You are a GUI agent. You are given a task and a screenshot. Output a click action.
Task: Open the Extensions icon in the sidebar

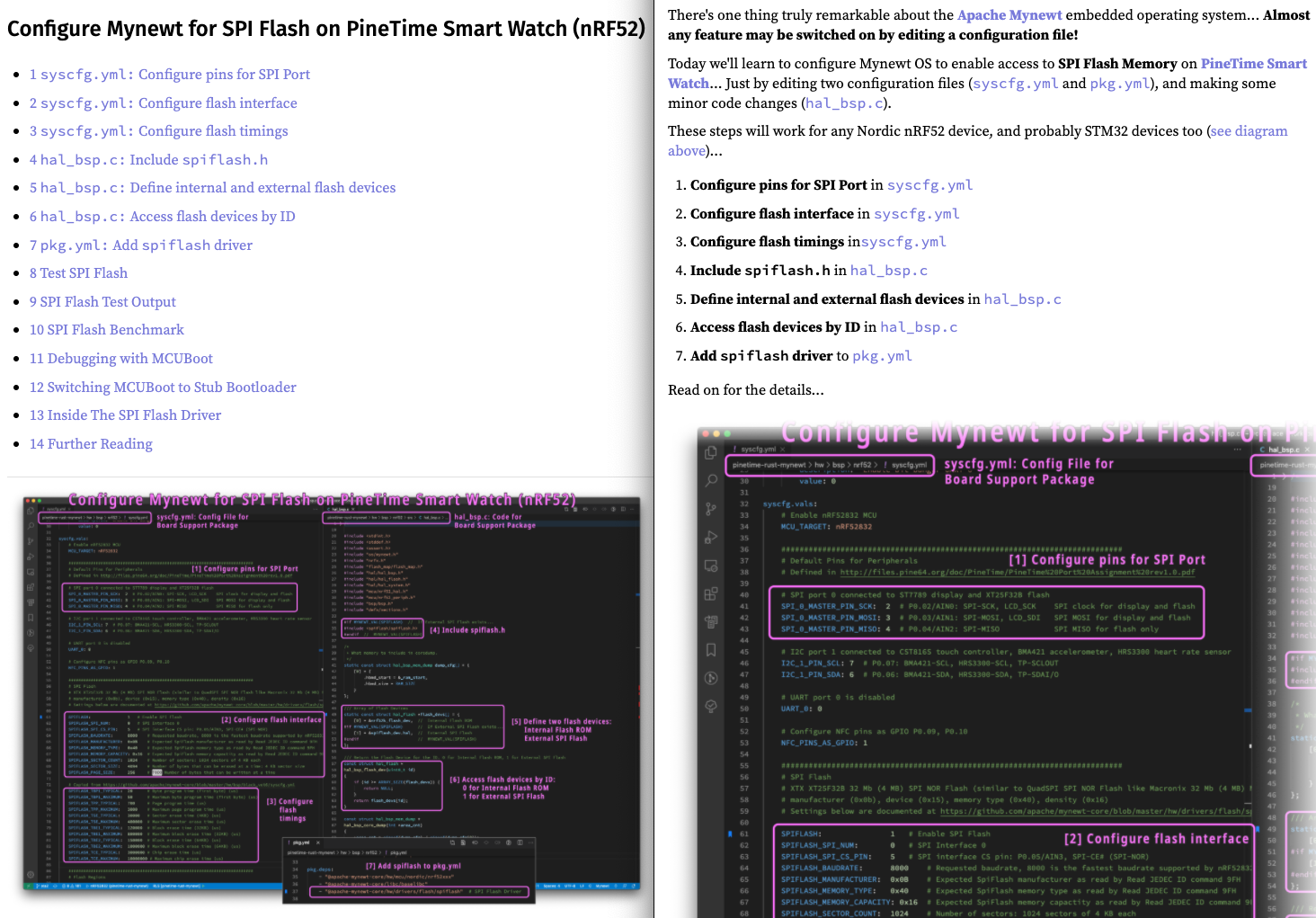tap(711, 593)
